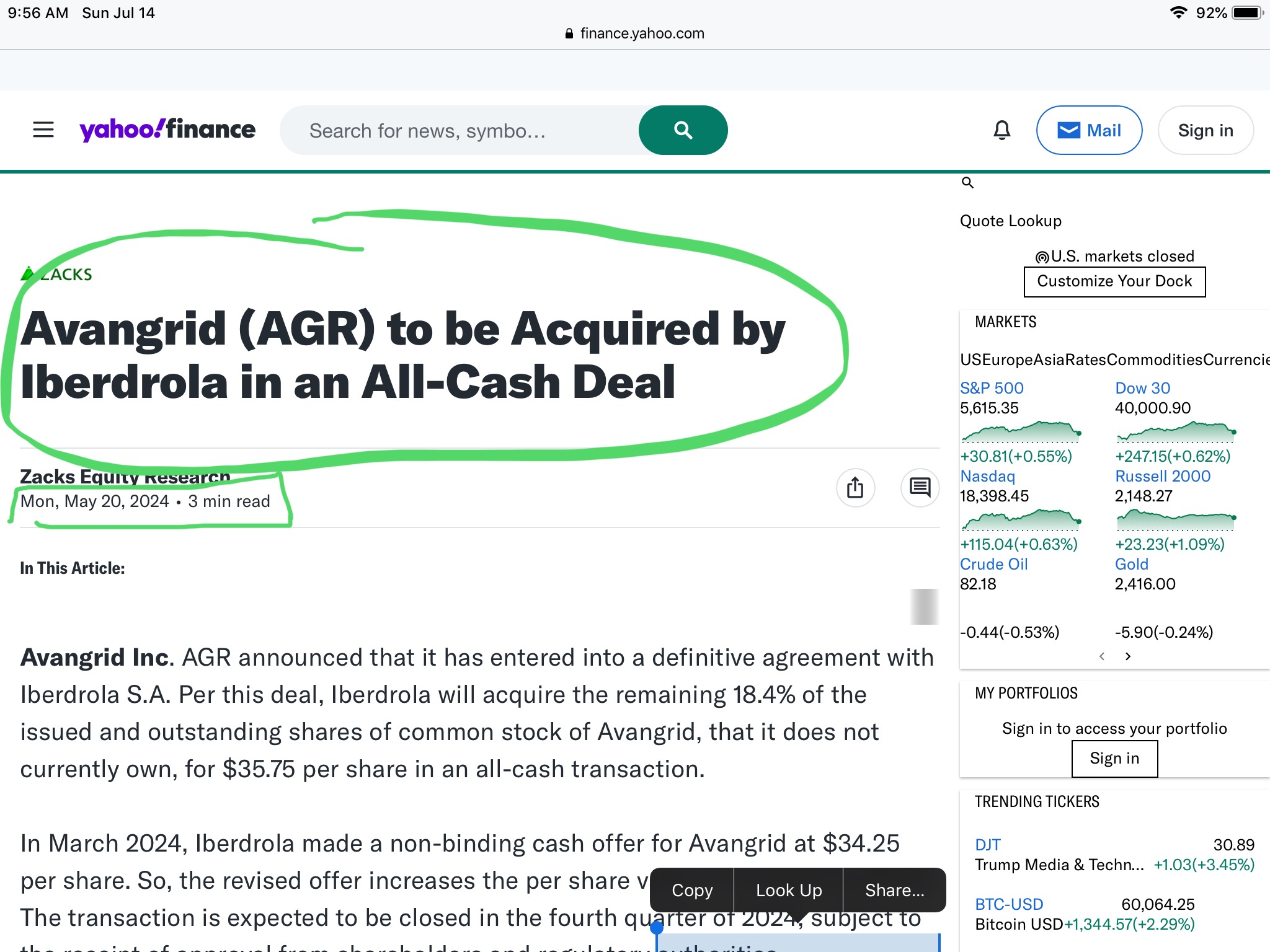
Task: Go to previous markets page arrow
Action: coord(1102,656)
